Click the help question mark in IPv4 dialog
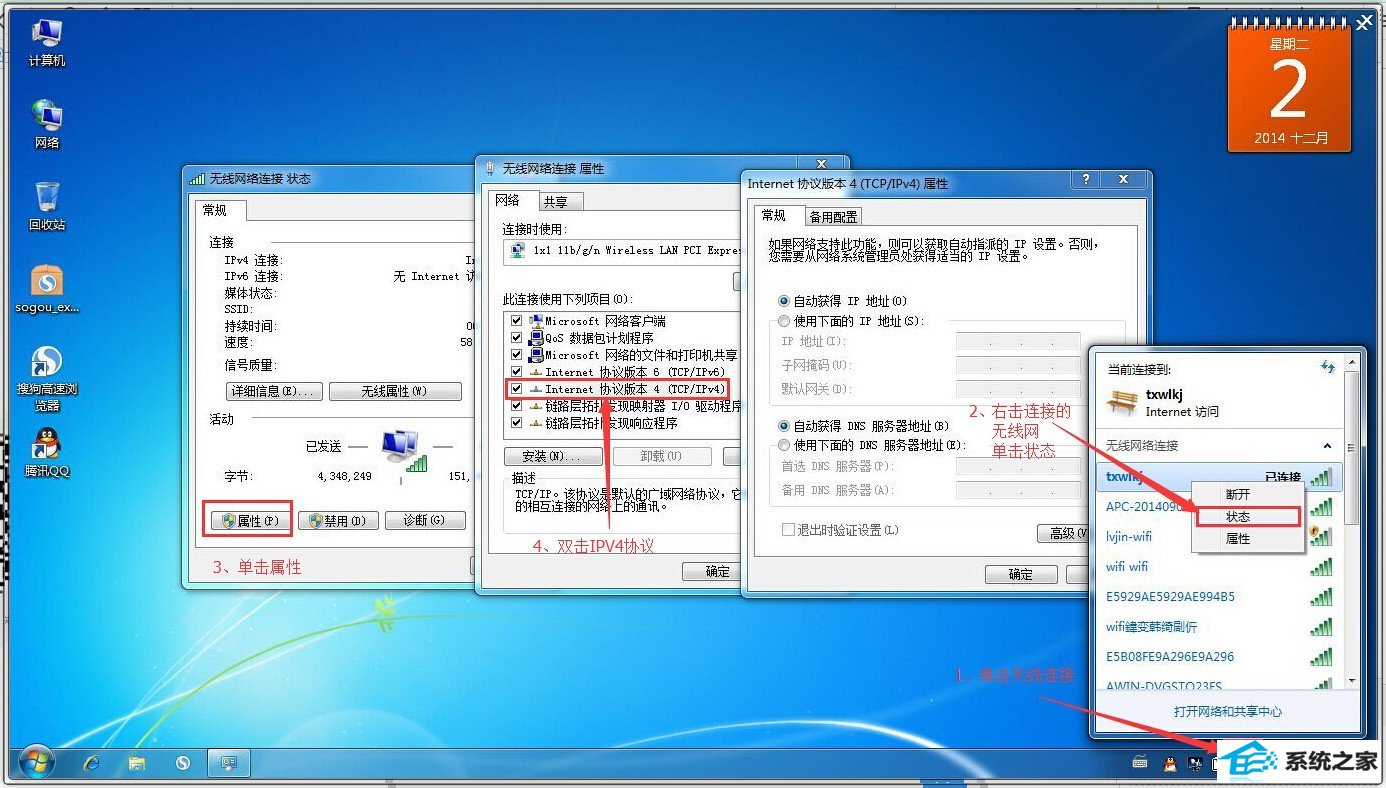Image resolution: width=1386 pixels, height=788 pixels. pos(1086,179)
